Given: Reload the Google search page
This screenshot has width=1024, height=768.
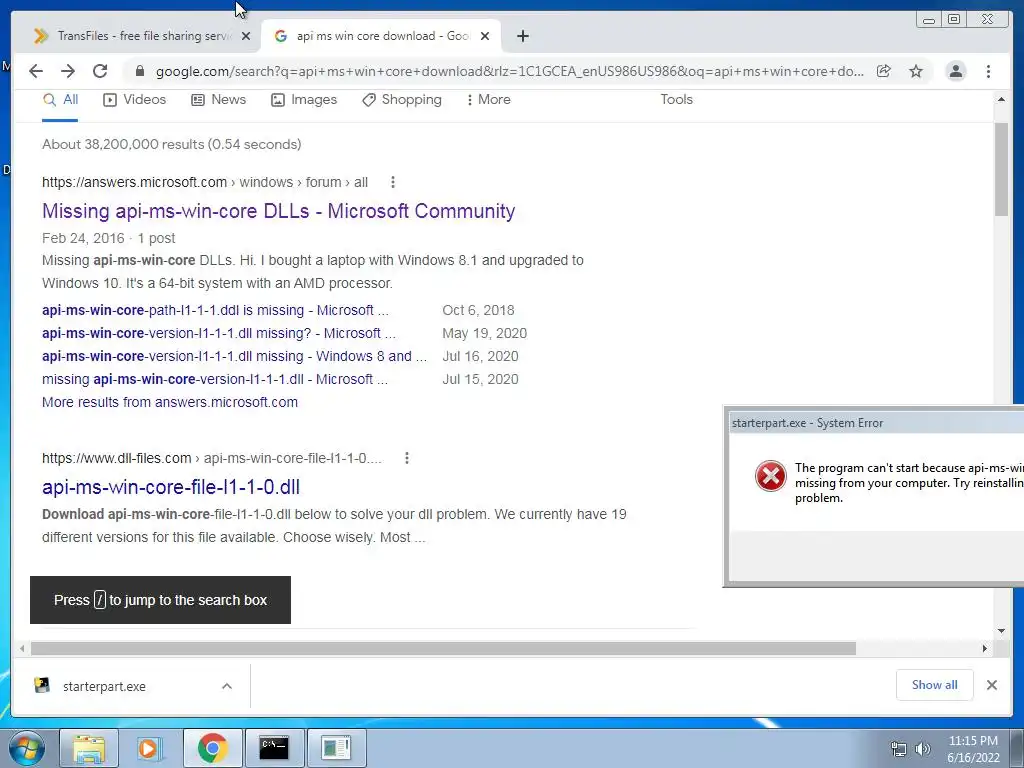Looking at the screenshot, I should click(x=100, y=71).
